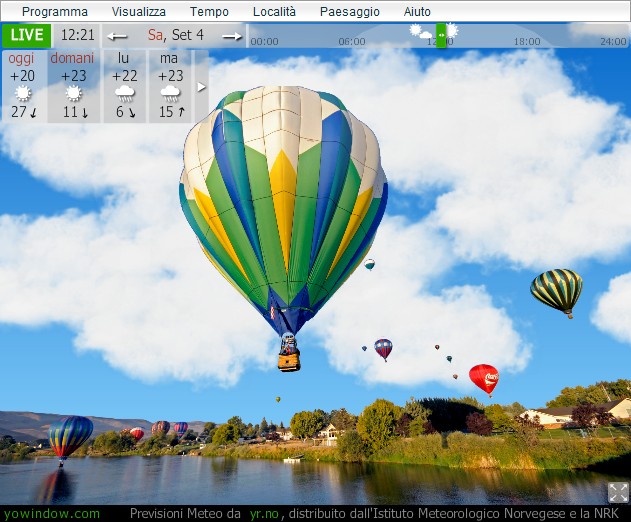Open the Programma menu
This screenshot has width=631, height=522.
(55, 12)
